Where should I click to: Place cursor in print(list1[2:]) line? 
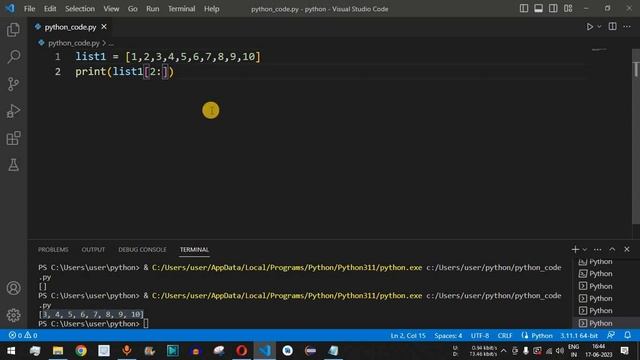click(x=124, y=72)
